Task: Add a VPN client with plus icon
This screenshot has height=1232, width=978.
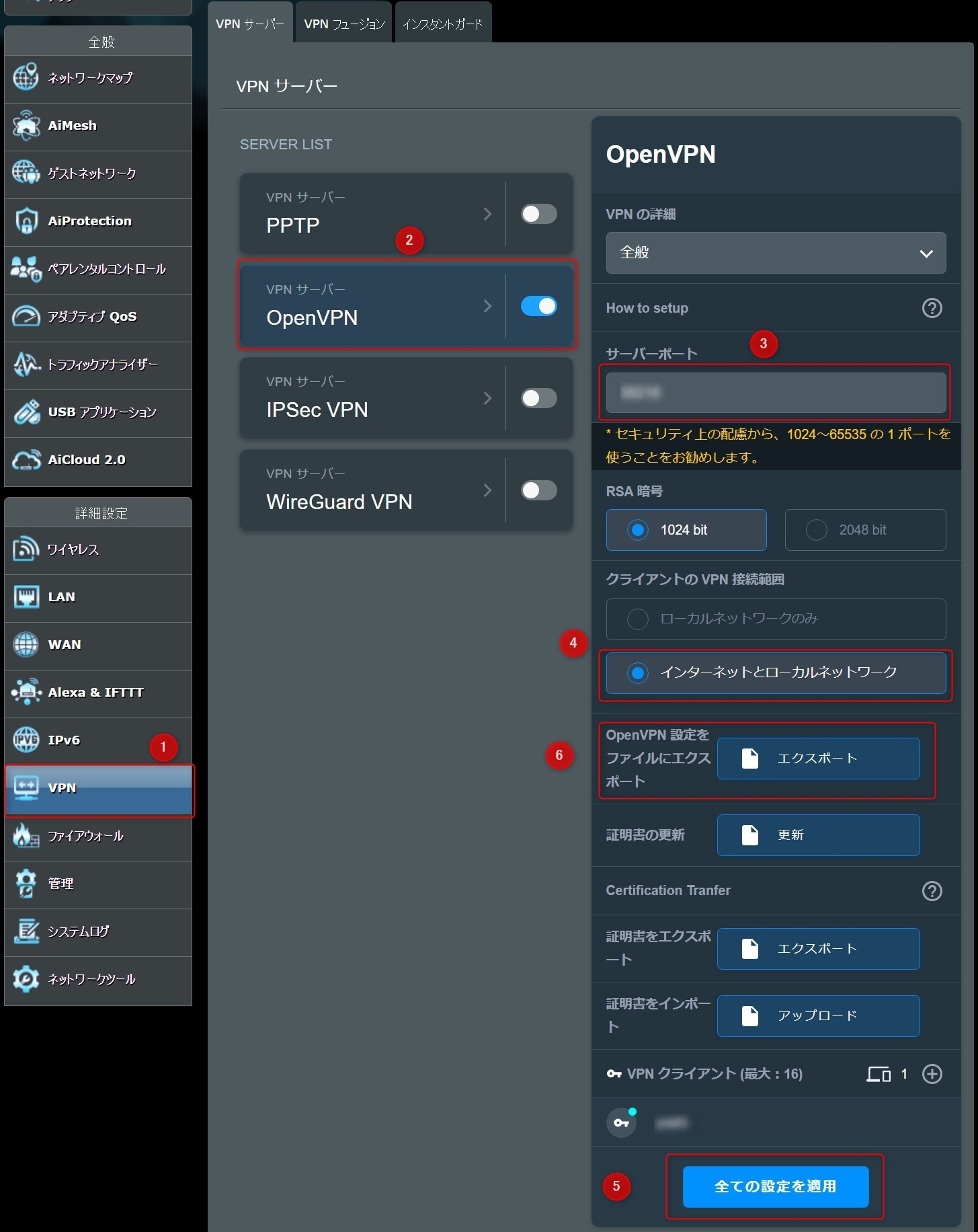Action: click(932, 1074)
